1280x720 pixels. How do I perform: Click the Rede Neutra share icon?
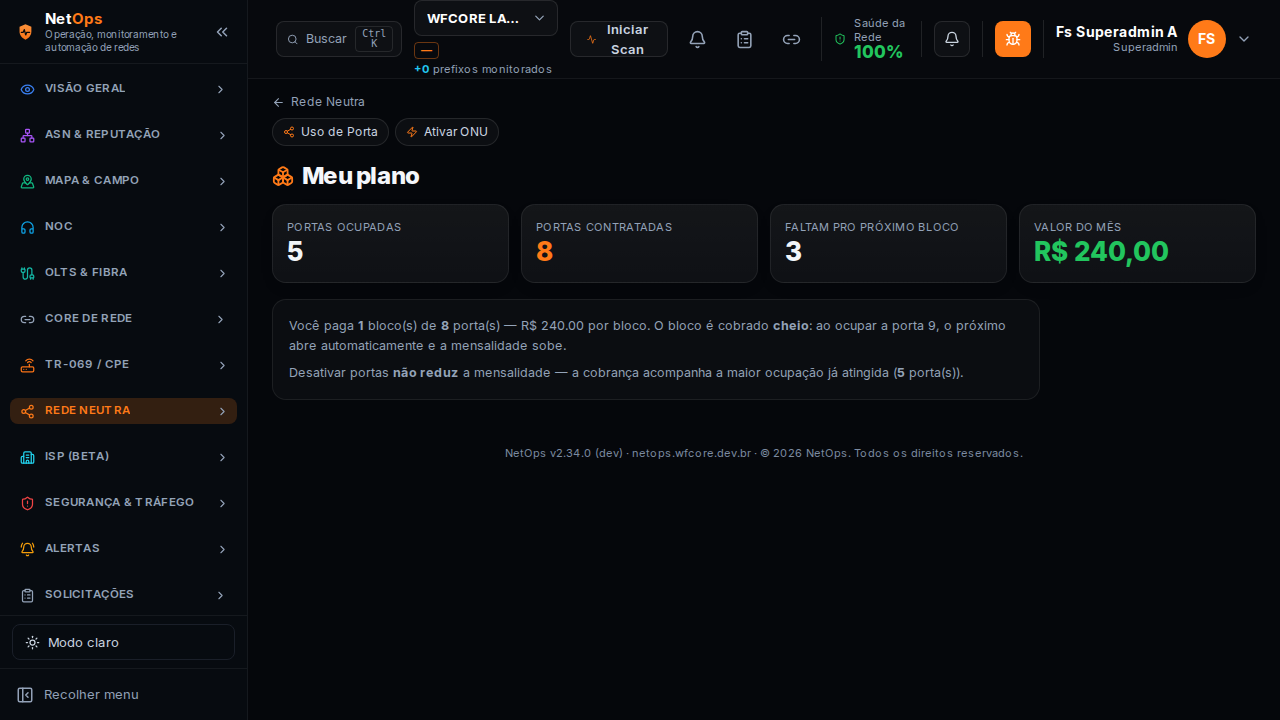tap(28, 411)
